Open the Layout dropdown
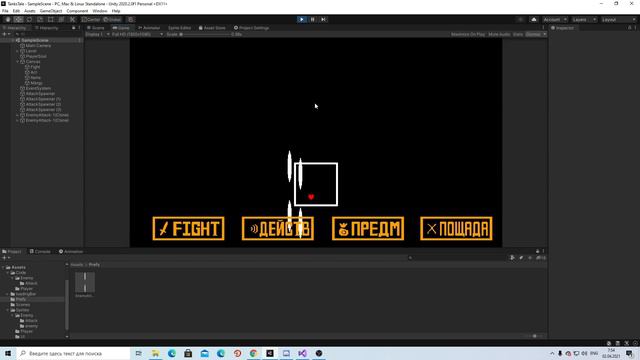 619,20
